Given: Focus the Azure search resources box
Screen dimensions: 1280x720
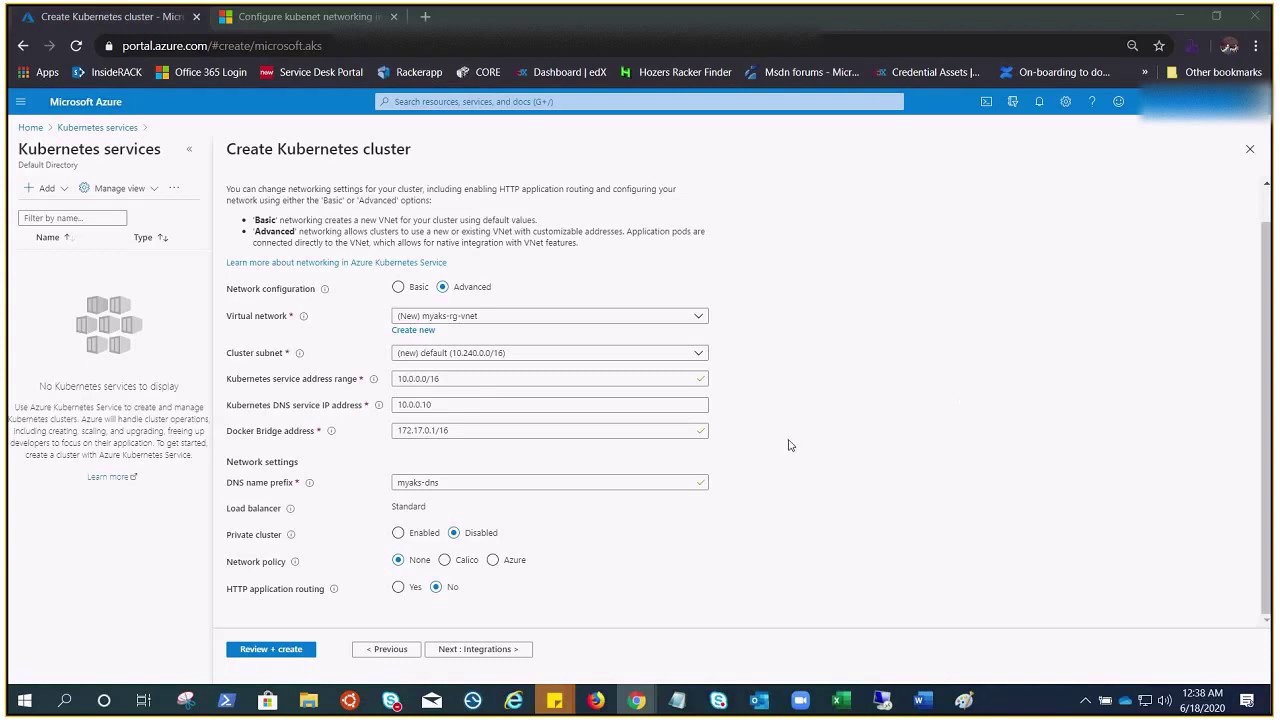Looking at the screenshot, I should coord(640,101).
